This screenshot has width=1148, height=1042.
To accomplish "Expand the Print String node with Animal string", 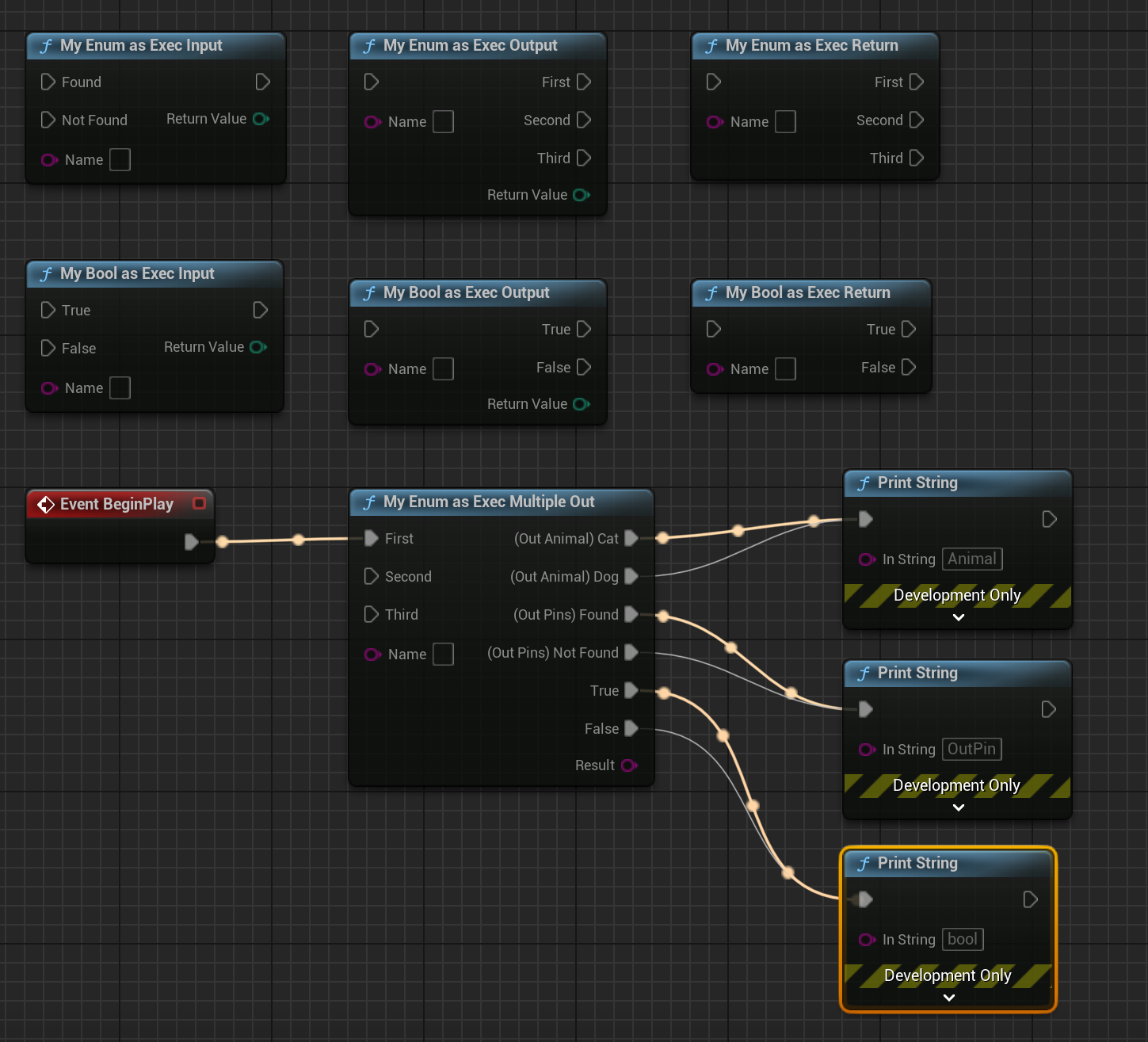I will (958, 617).
